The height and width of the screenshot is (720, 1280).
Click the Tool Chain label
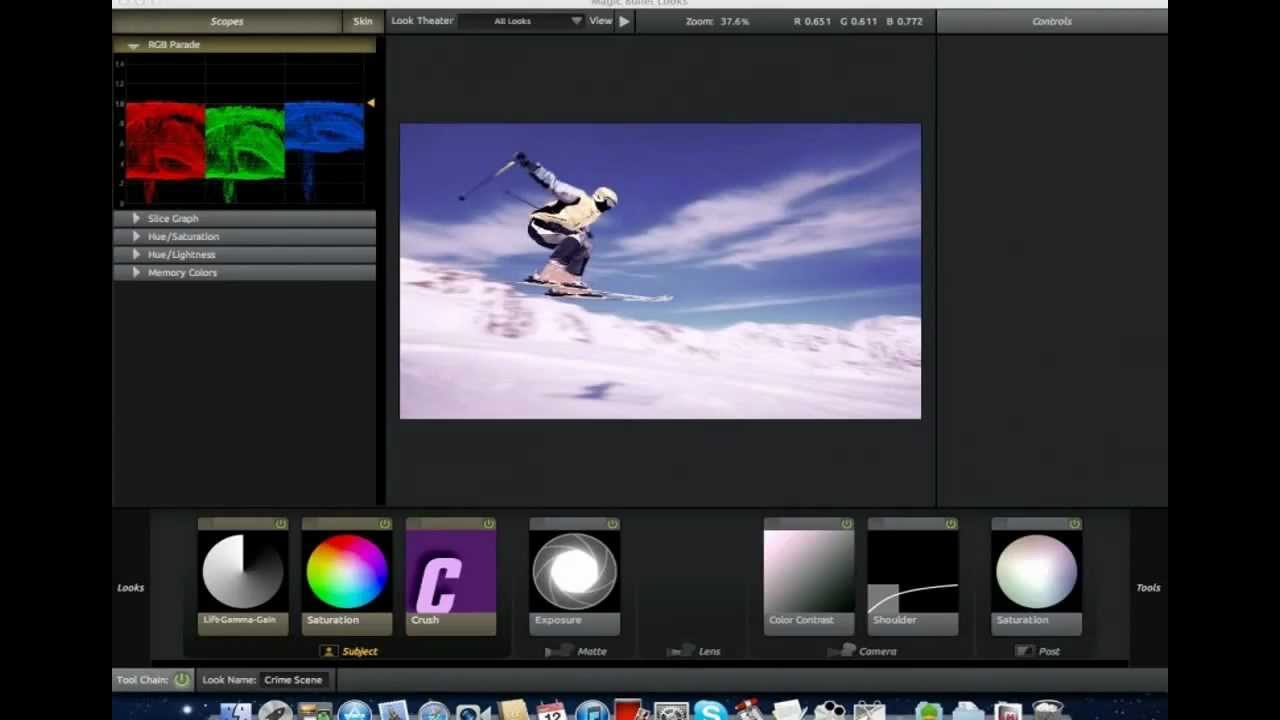click(141, 680)
